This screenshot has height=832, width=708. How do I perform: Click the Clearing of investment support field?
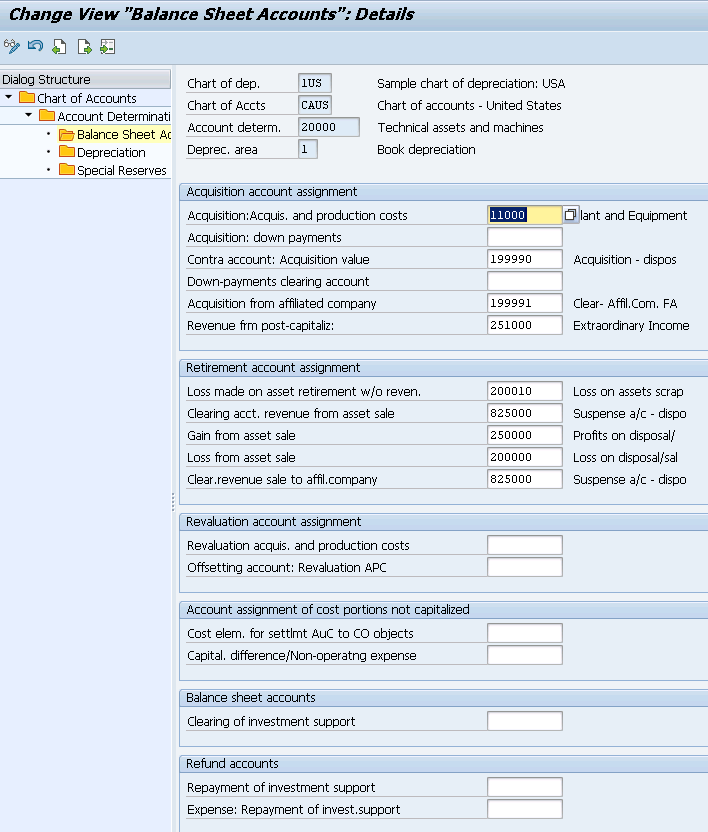(x=524, y=721)
